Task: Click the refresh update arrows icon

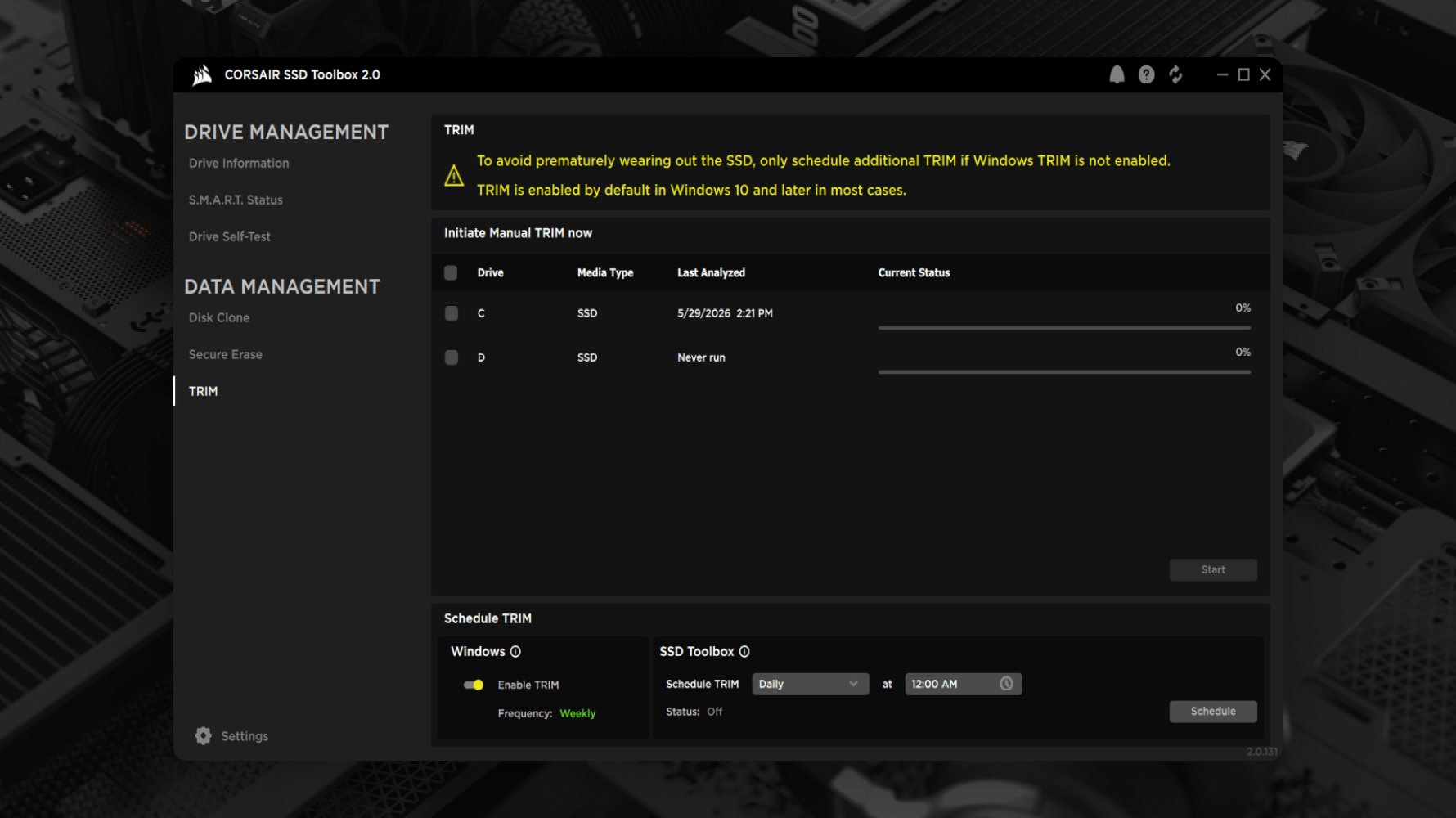Action: [x=1175, y=74]
